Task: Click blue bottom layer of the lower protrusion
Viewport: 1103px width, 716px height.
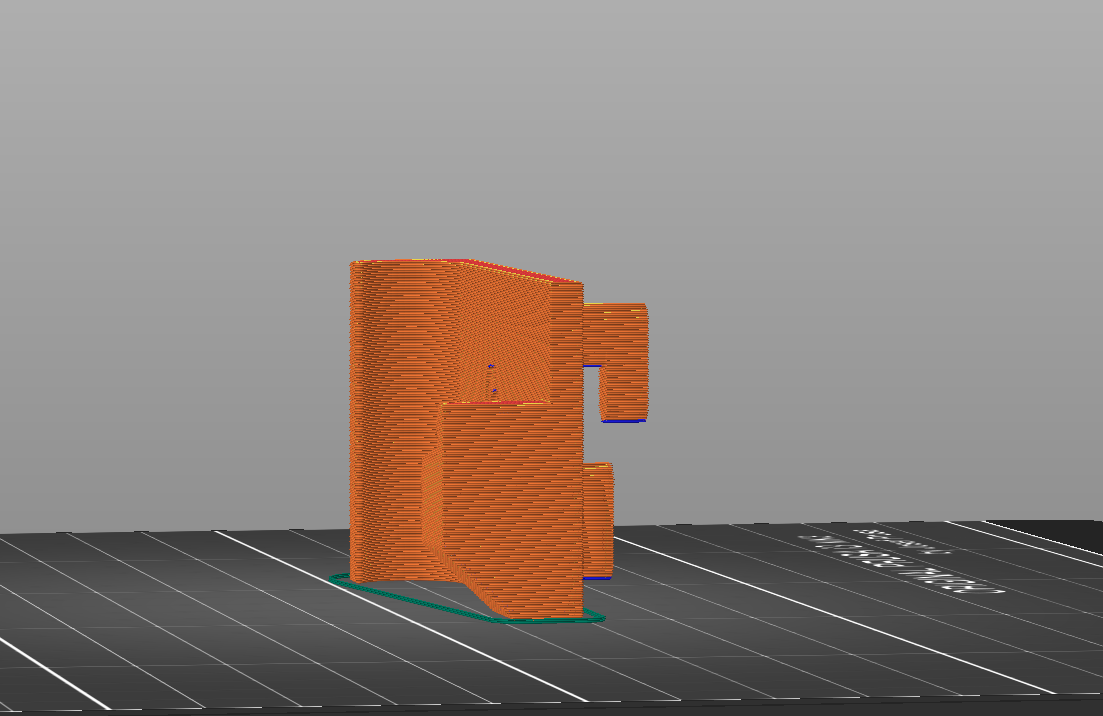Action: pos(597,578)
